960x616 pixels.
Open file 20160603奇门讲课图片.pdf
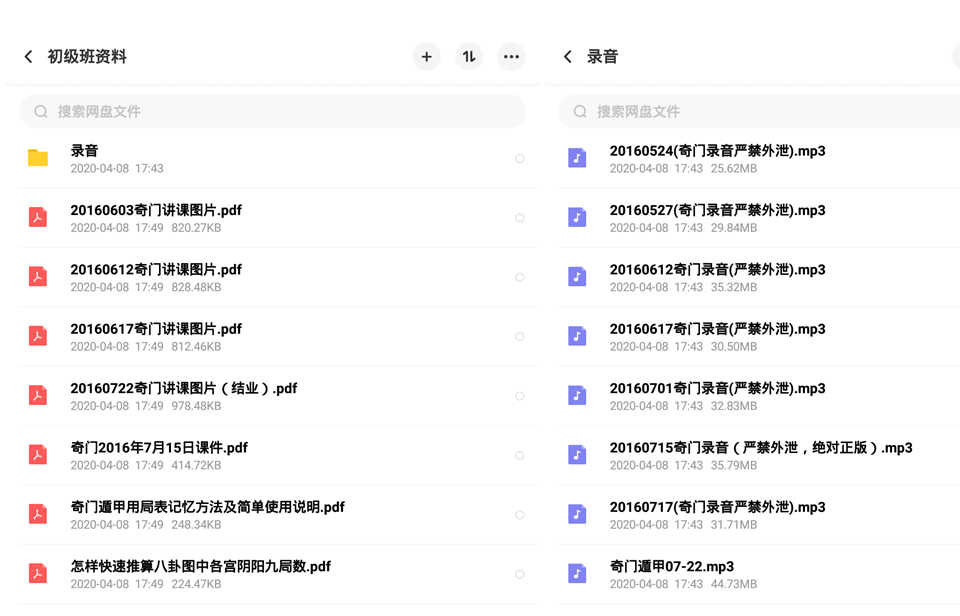click(156, 210)
